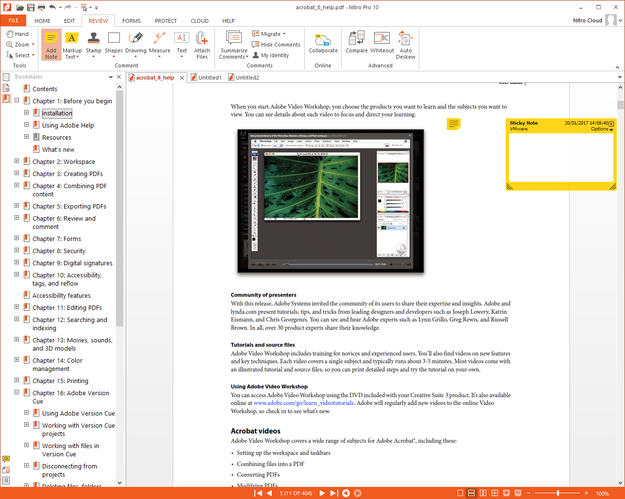The image size is (625, 499).
Task: Activate the Drawing pencil tool
Action: point(136,45)
